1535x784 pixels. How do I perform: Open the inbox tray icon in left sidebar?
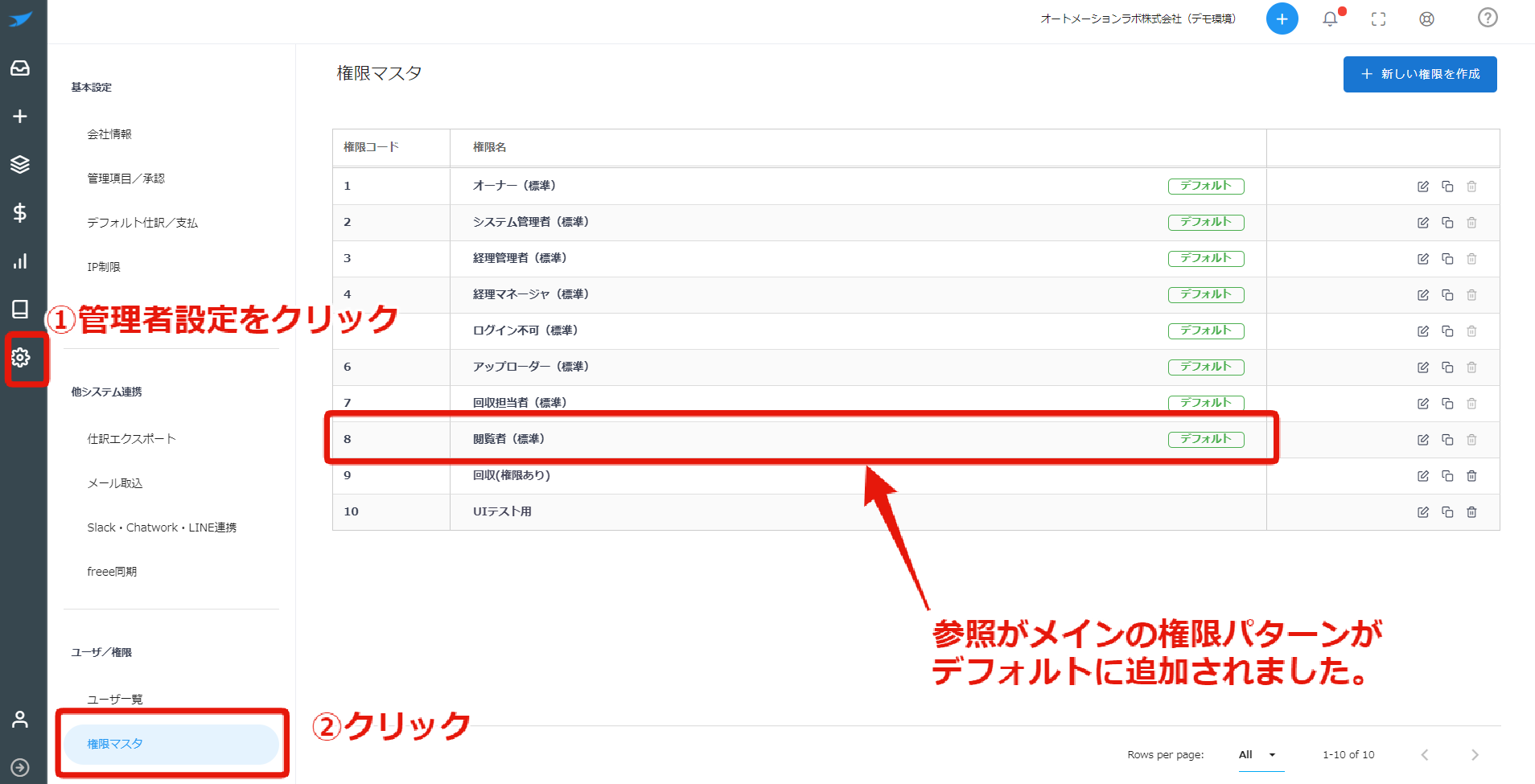[20, 68]
